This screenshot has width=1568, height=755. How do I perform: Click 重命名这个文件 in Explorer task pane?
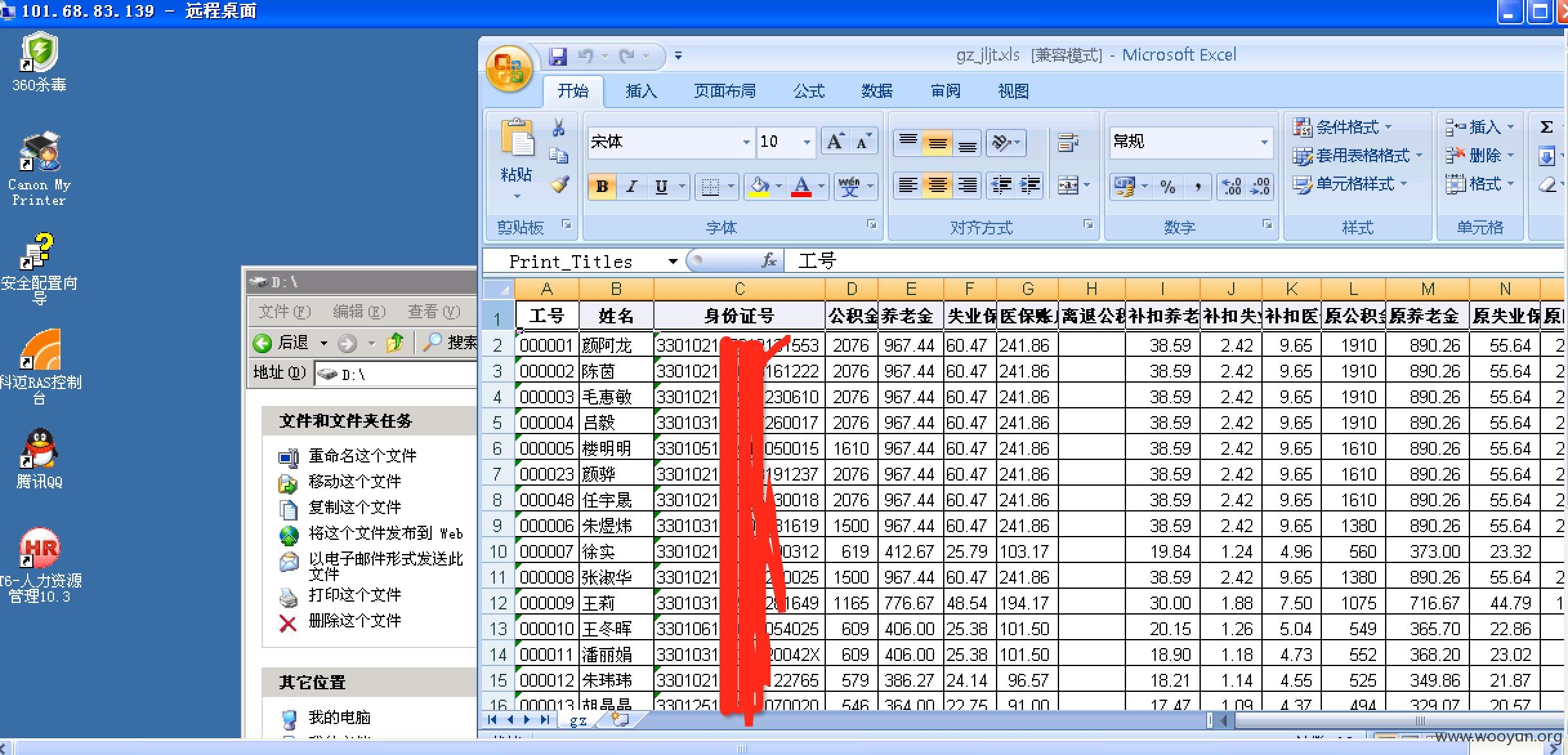pos(362,456)
